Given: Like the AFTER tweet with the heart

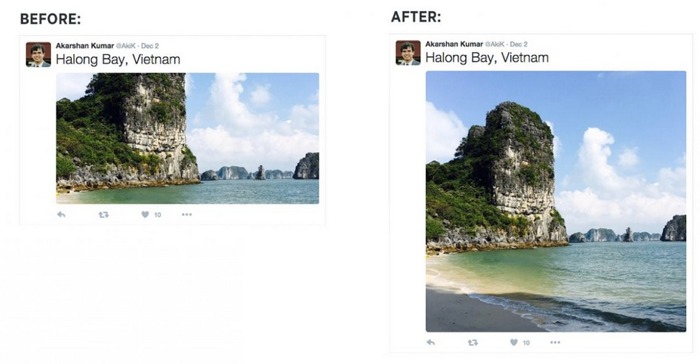Looking at the screenshot, I should [x=514, y=342].
